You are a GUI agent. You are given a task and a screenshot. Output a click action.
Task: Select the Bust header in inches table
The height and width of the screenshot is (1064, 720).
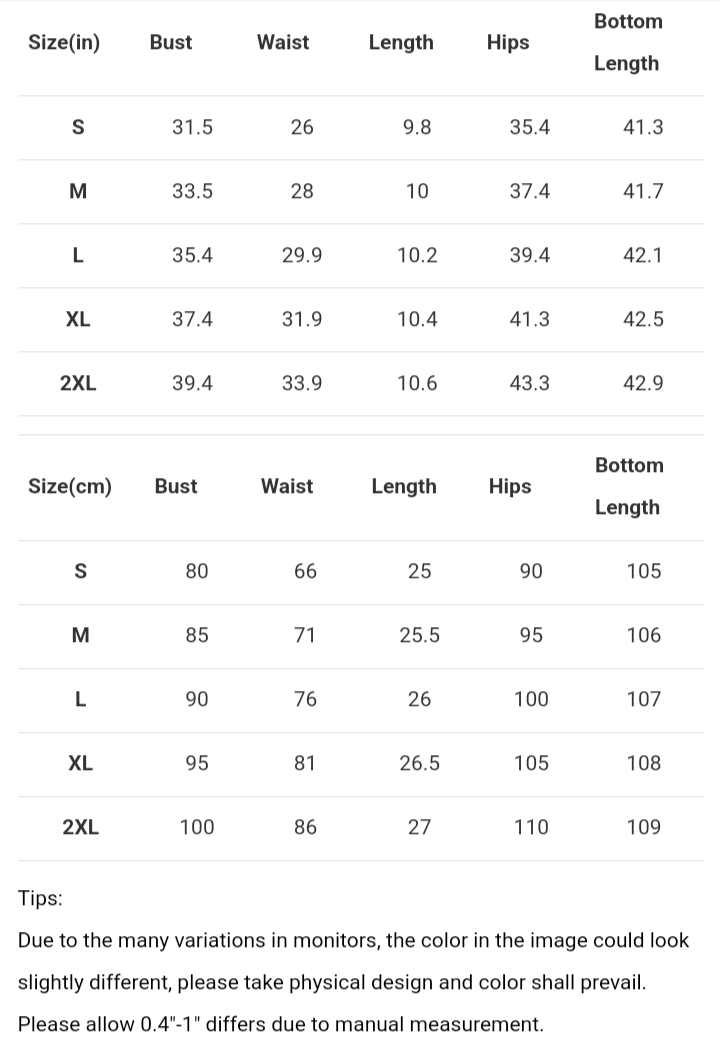pos(171,43)
